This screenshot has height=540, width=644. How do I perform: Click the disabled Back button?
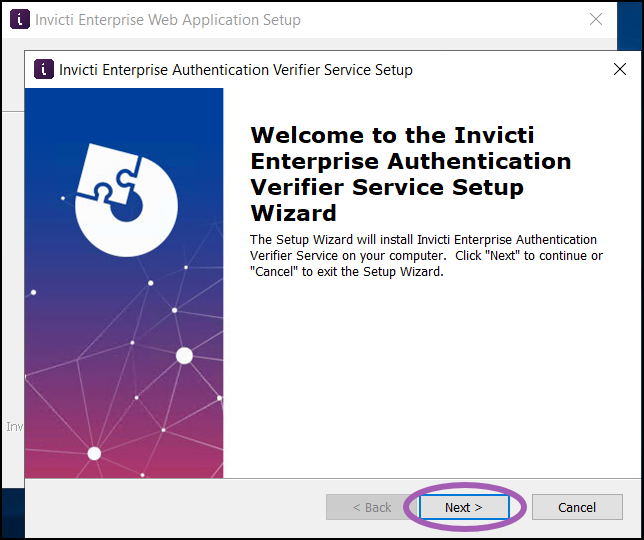(371, 507)
